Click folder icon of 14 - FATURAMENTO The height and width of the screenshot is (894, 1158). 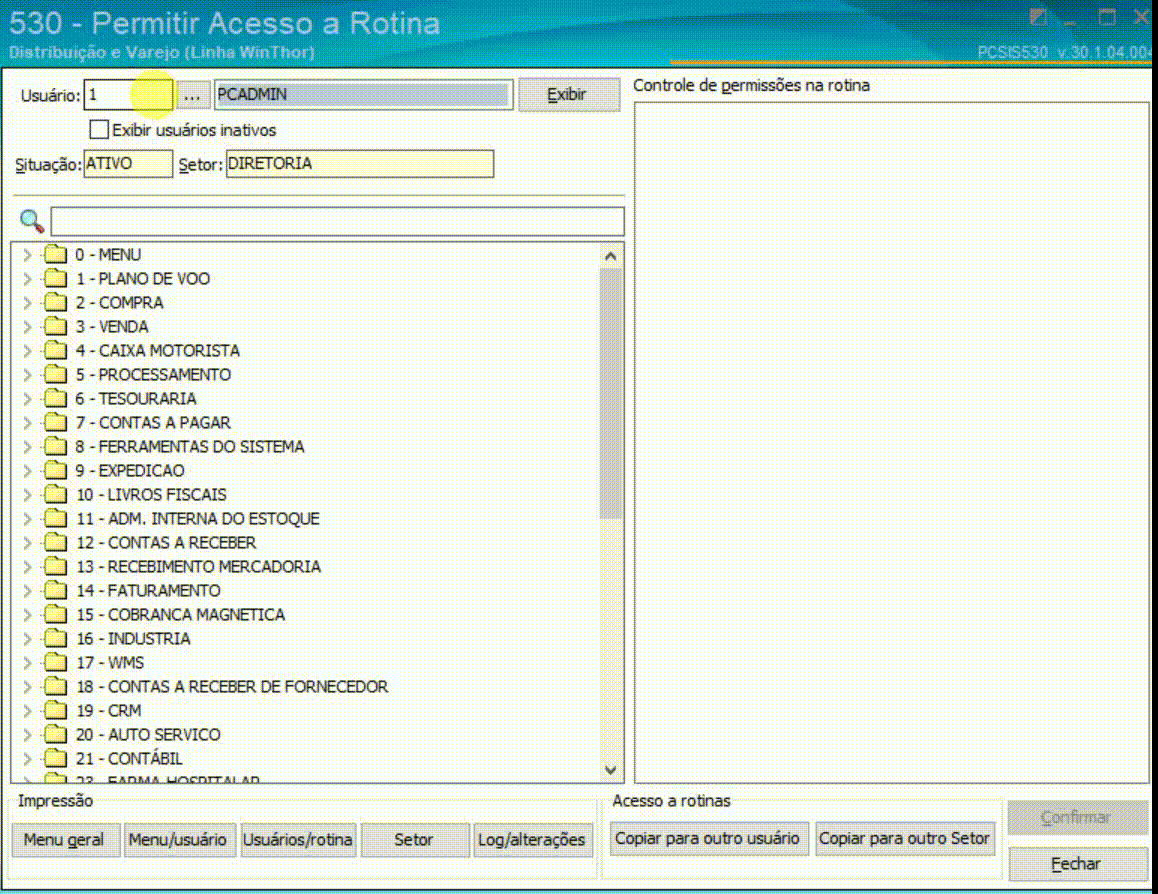55,591
